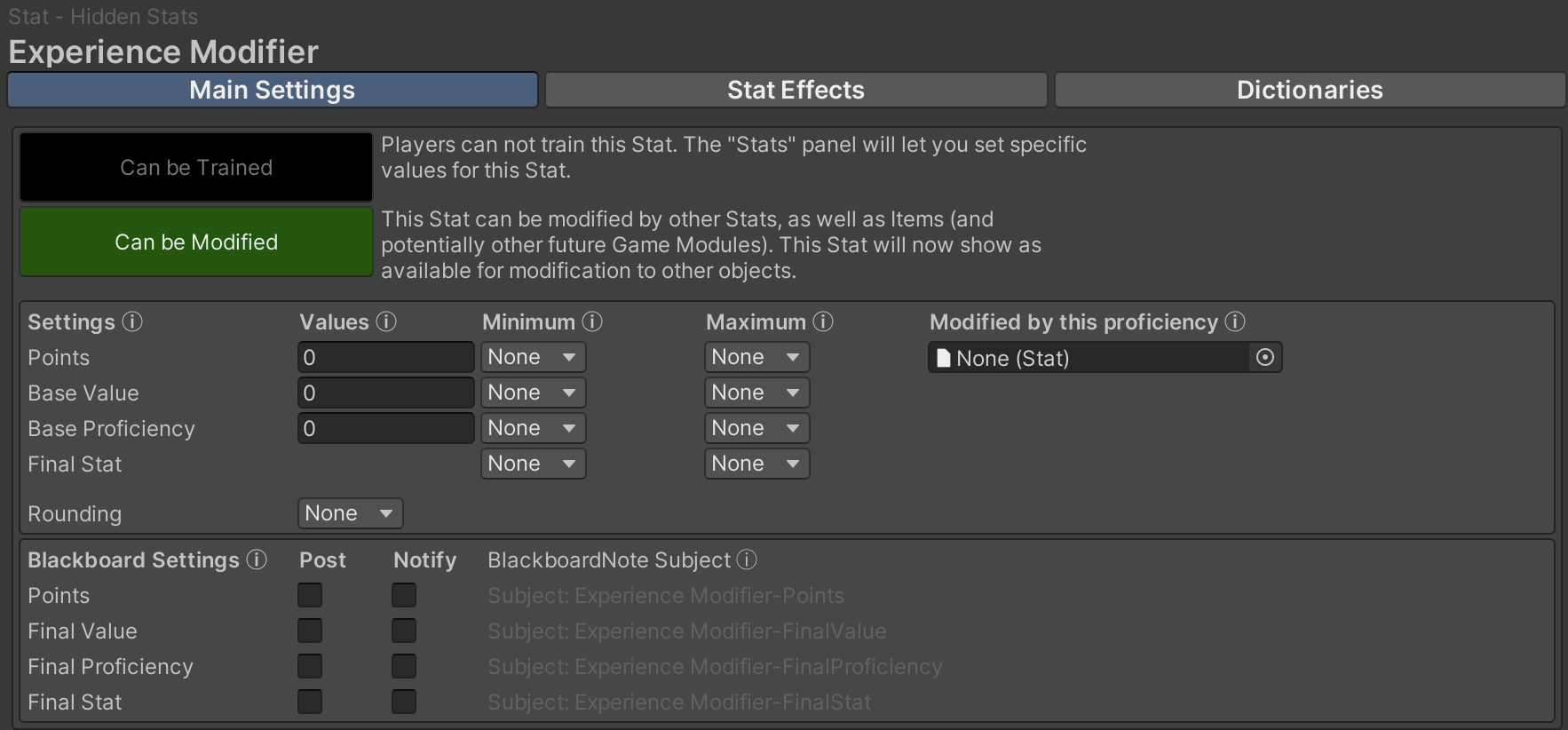The image size is (1568, 730).
Task: Click the Blackboard Settings info icon
Action: [257, 559]
